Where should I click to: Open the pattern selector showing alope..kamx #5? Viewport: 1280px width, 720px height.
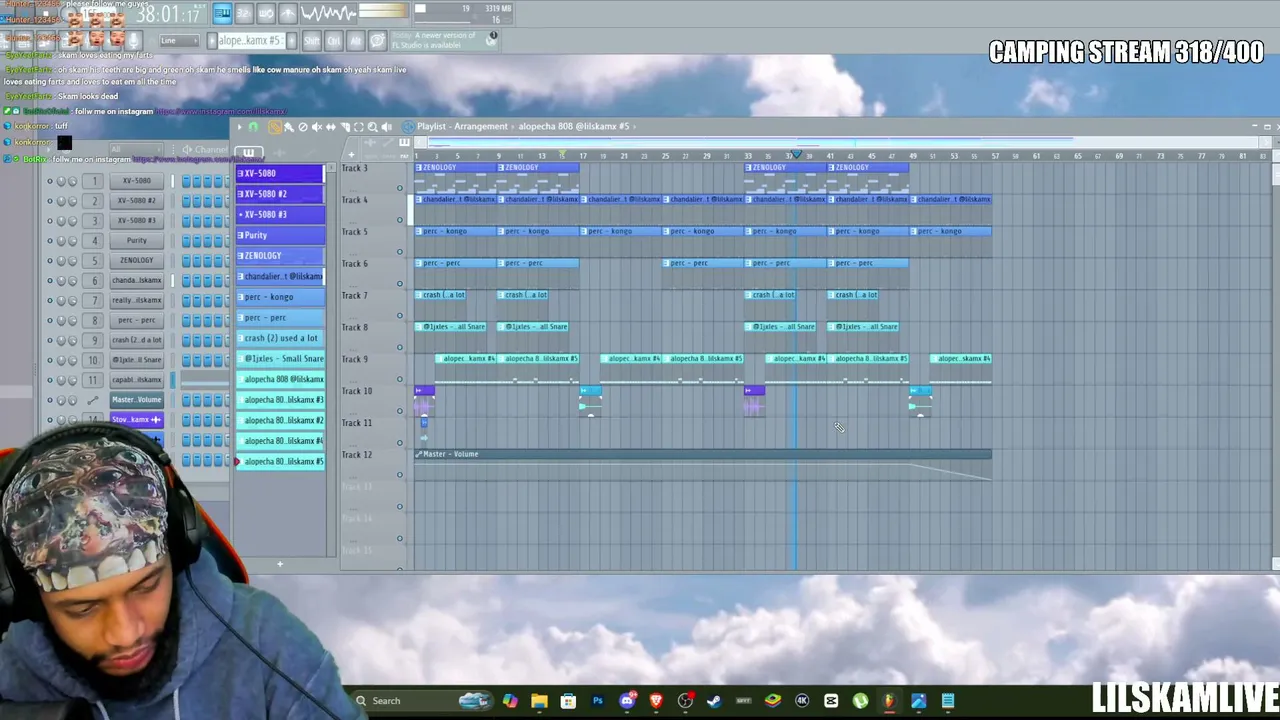[x=250, y=41]
